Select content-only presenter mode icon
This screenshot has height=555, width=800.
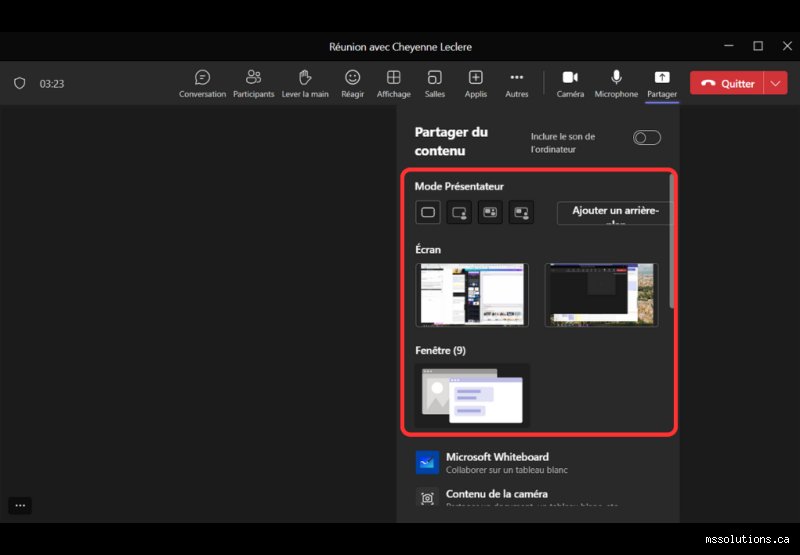tap(428, 212)
